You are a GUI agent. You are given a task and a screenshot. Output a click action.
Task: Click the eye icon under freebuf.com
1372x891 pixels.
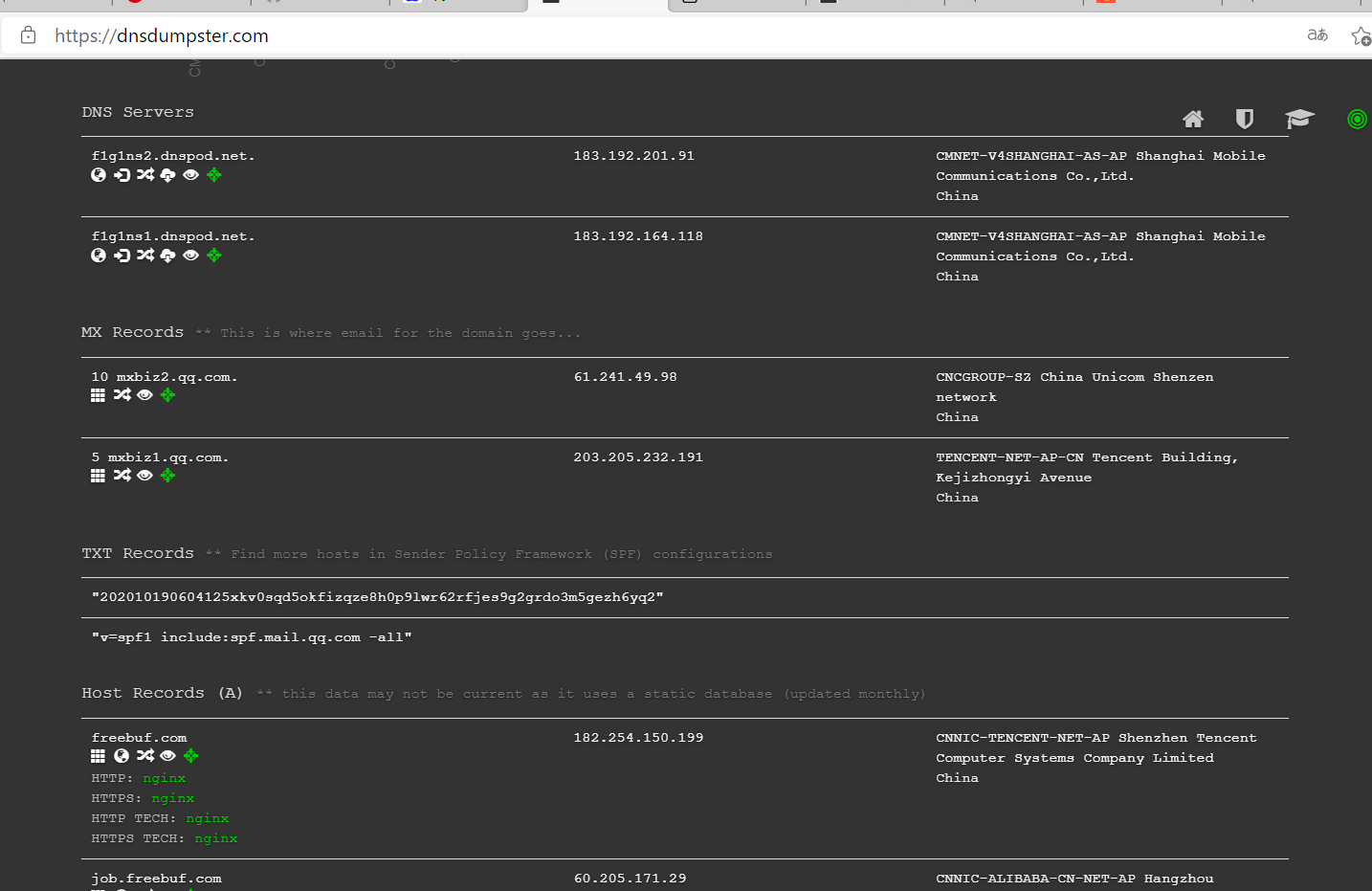pyautogui.click(x=167, y=756)
